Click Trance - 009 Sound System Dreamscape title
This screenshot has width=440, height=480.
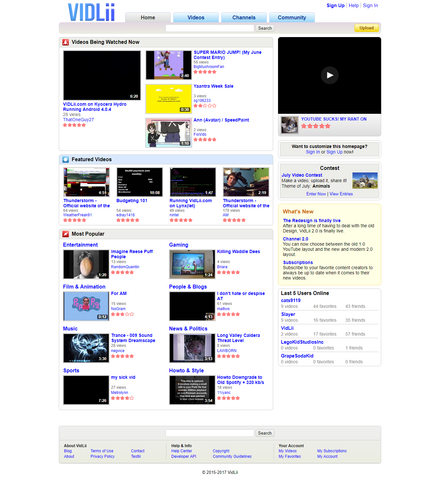pyautogui.click(x=133, y=338)
